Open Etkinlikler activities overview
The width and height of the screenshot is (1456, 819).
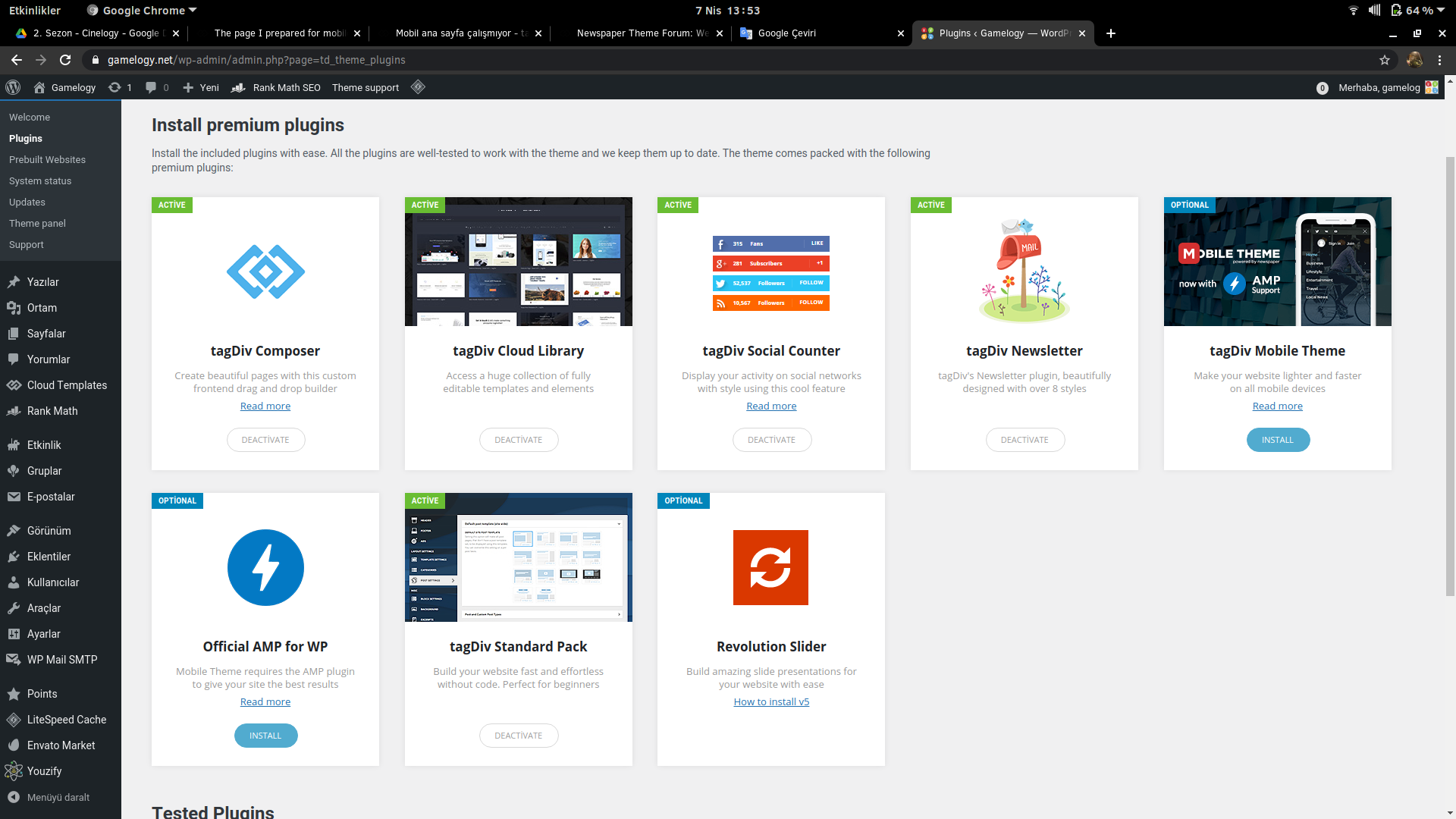point(35,11)
